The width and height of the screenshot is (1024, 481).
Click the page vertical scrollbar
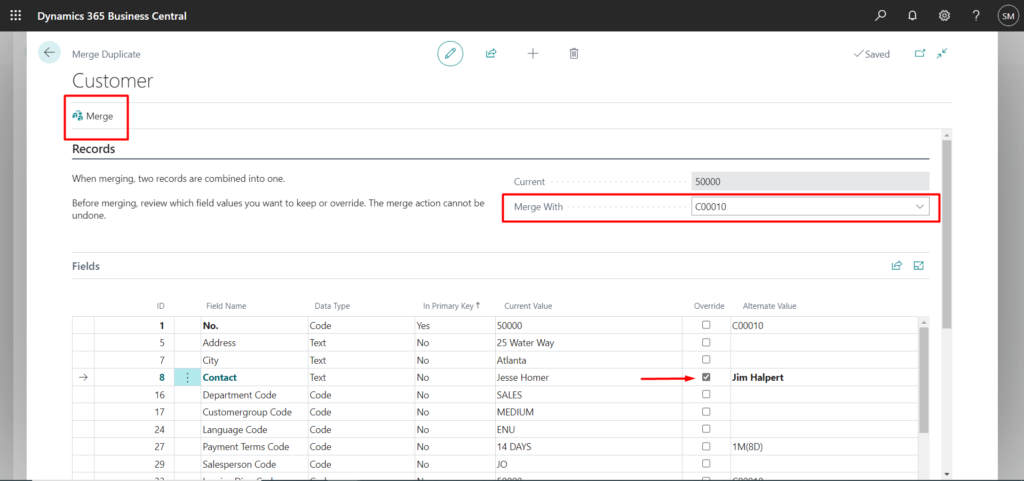(x=946, y=233)
